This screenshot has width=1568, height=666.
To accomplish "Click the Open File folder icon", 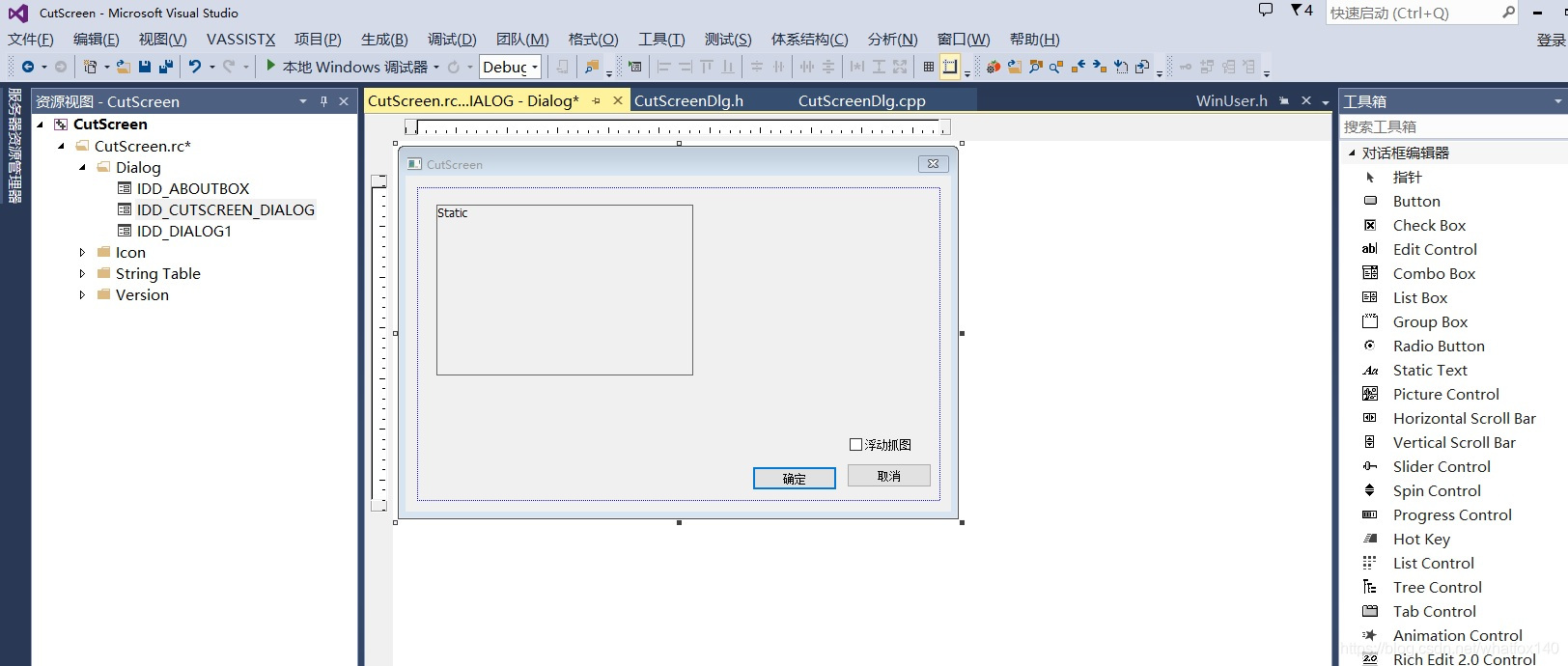I will [x=124, y=67].
